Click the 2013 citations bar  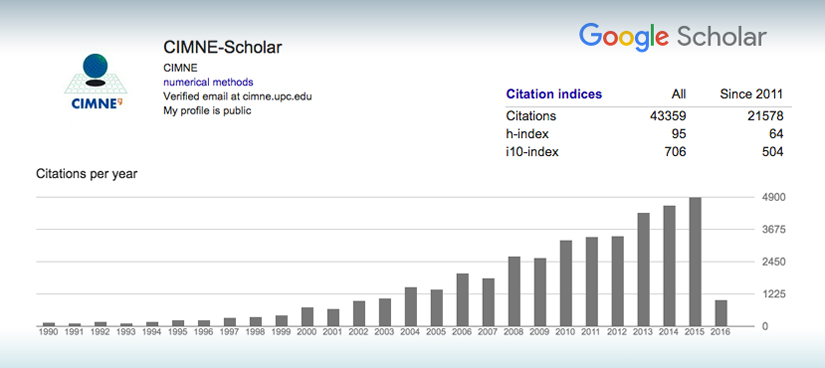(643, 270)
